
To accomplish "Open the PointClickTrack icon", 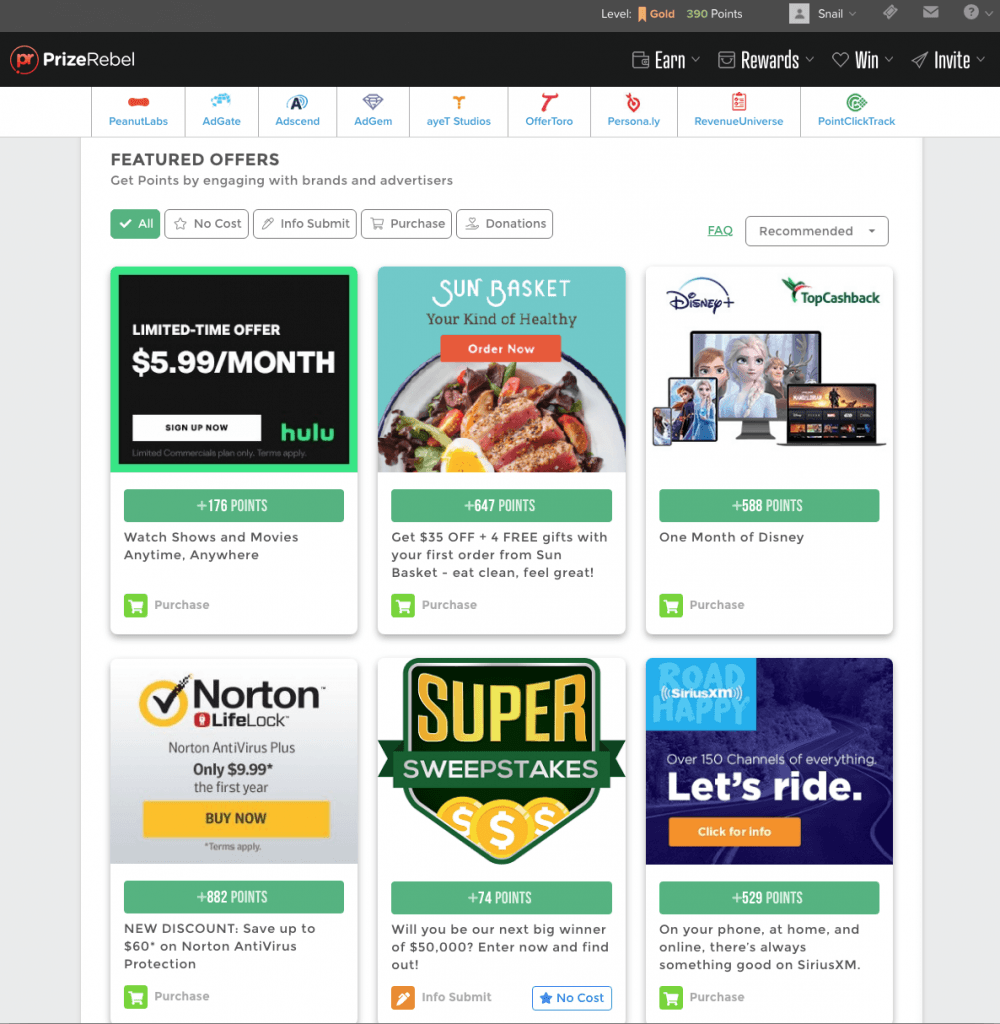I will 856,103.
